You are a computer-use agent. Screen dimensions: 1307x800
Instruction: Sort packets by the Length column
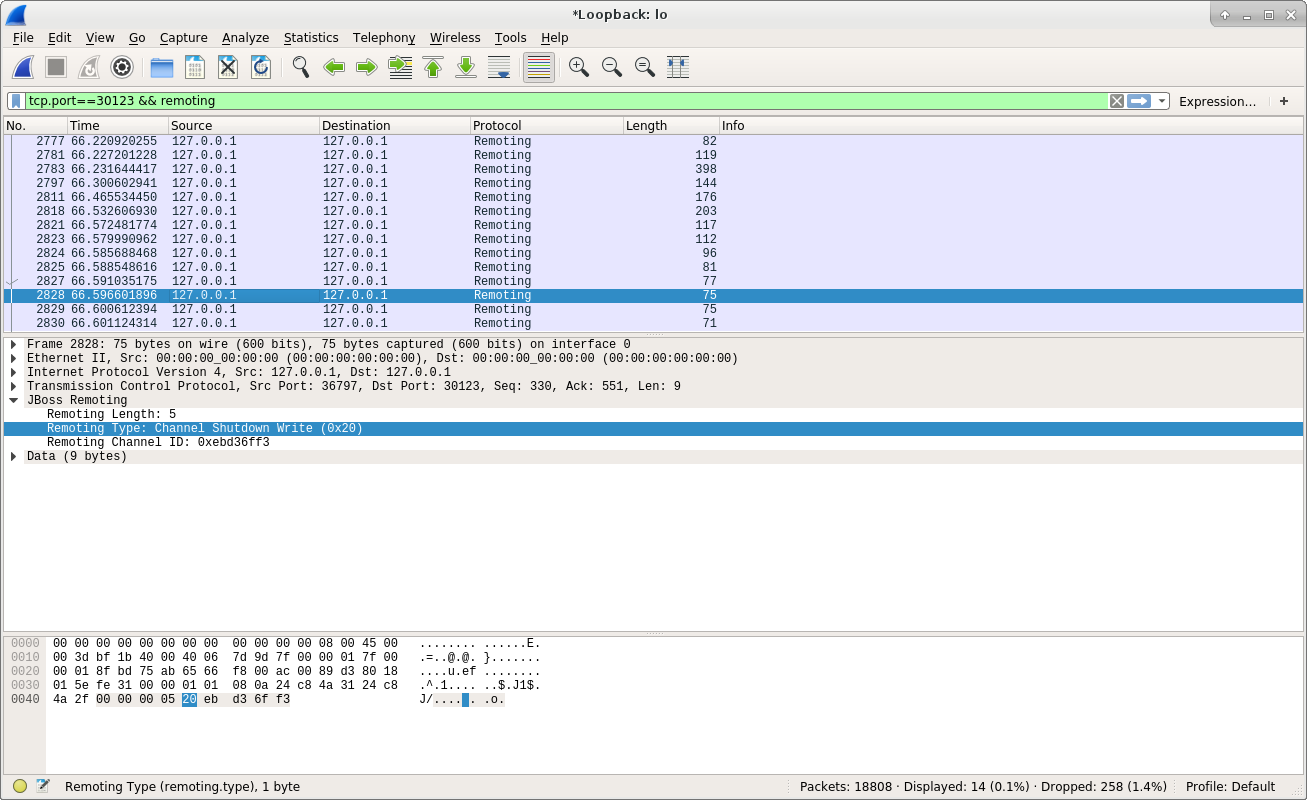point(671,125)
